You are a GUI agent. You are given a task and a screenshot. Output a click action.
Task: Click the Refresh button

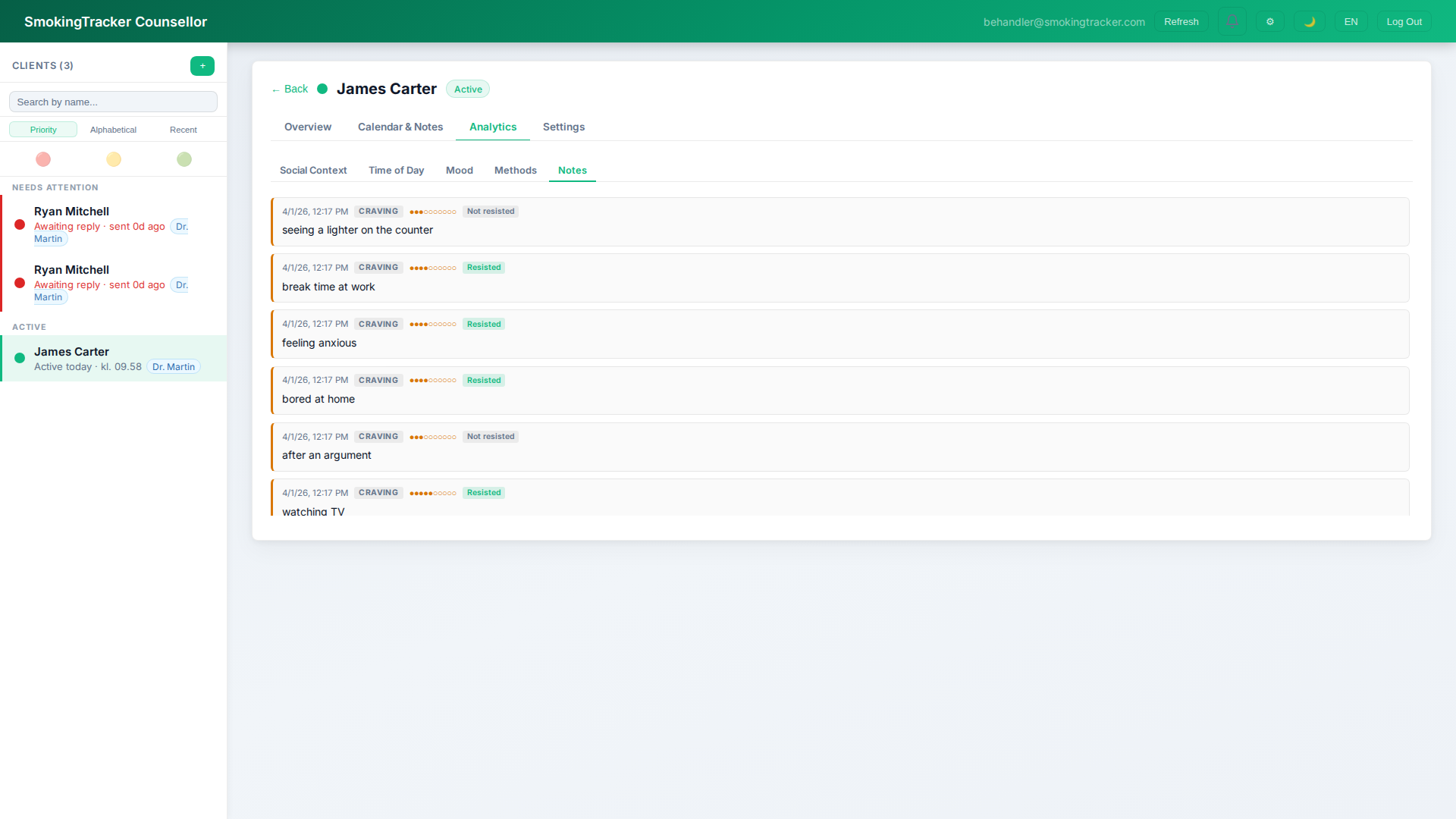click(x=1181, y=21)
